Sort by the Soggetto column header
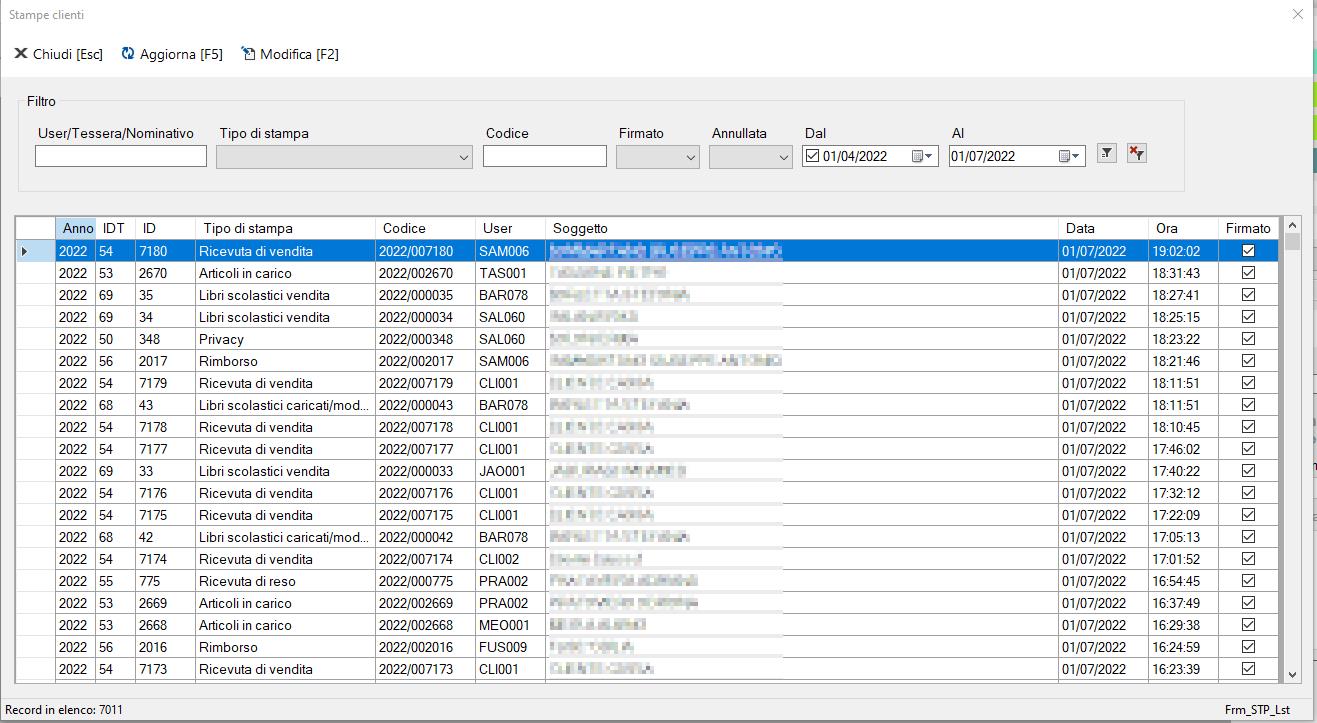 (802, 228)
